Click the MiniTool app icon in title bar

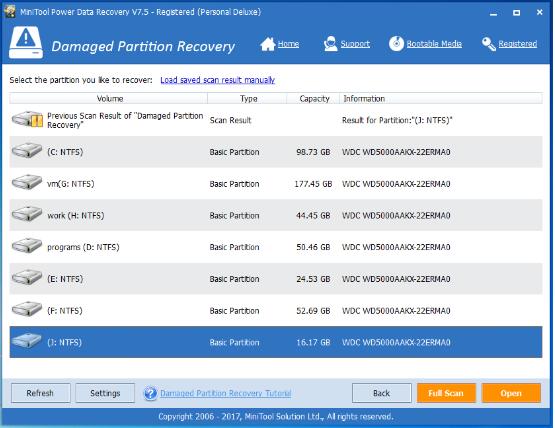pyautogui.click(x=10, y=12)
